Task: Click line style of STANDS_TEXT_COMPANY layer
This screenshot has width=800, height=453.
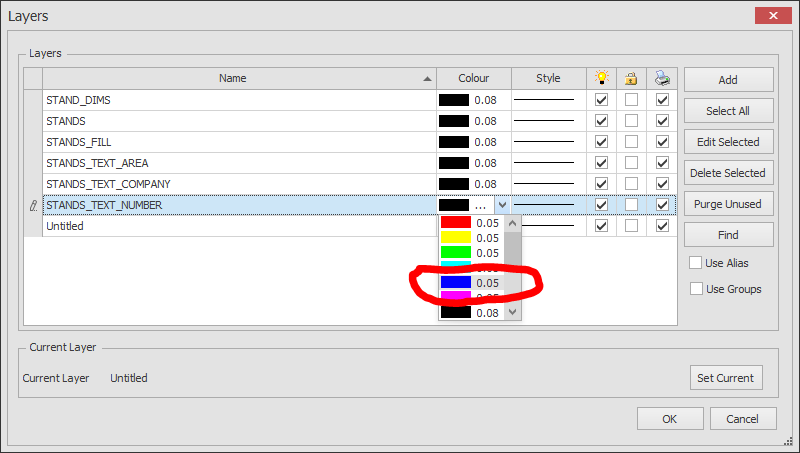Action: click(544, 184)
